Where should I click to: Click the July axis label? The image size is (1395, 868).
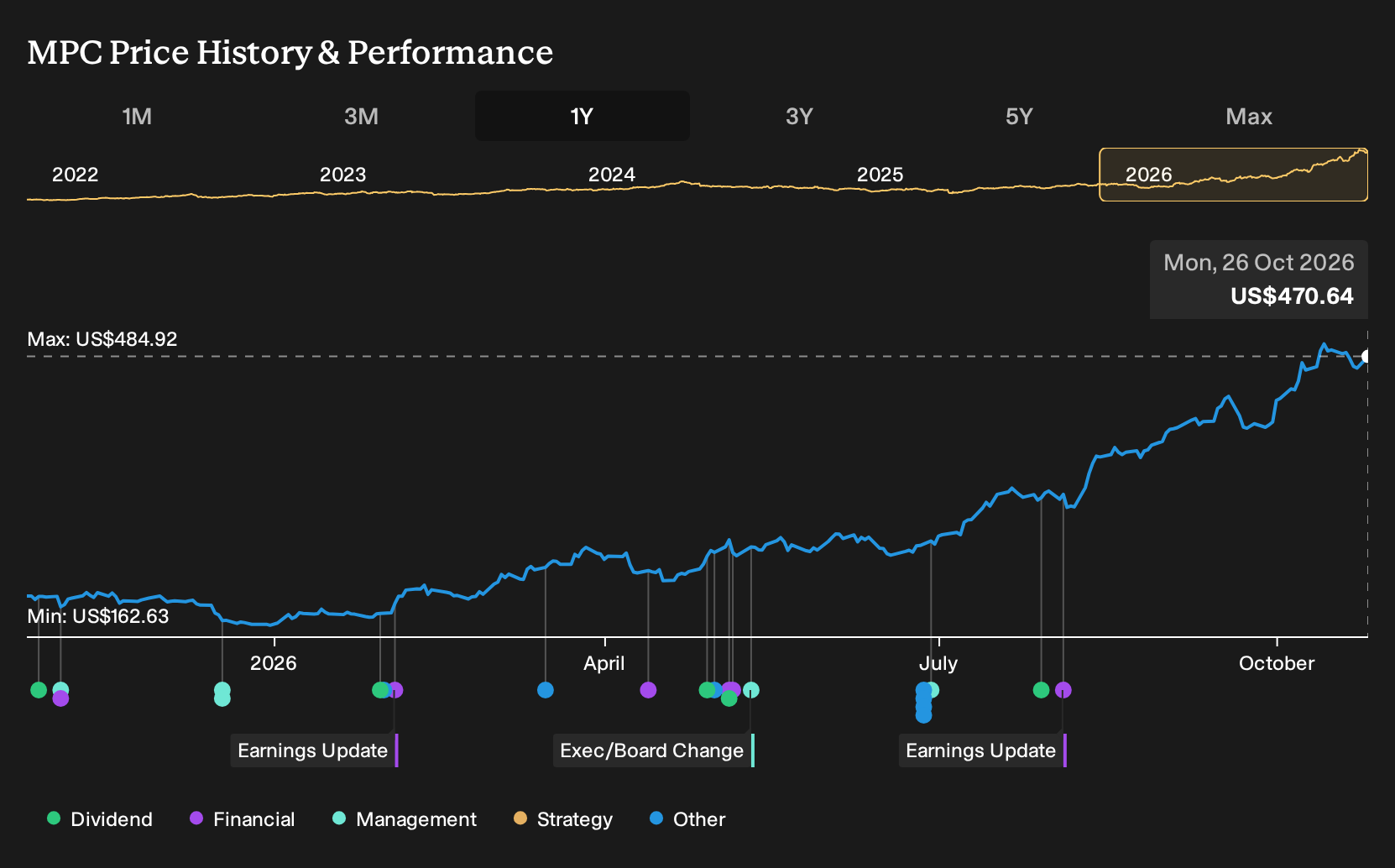(938, 663)
